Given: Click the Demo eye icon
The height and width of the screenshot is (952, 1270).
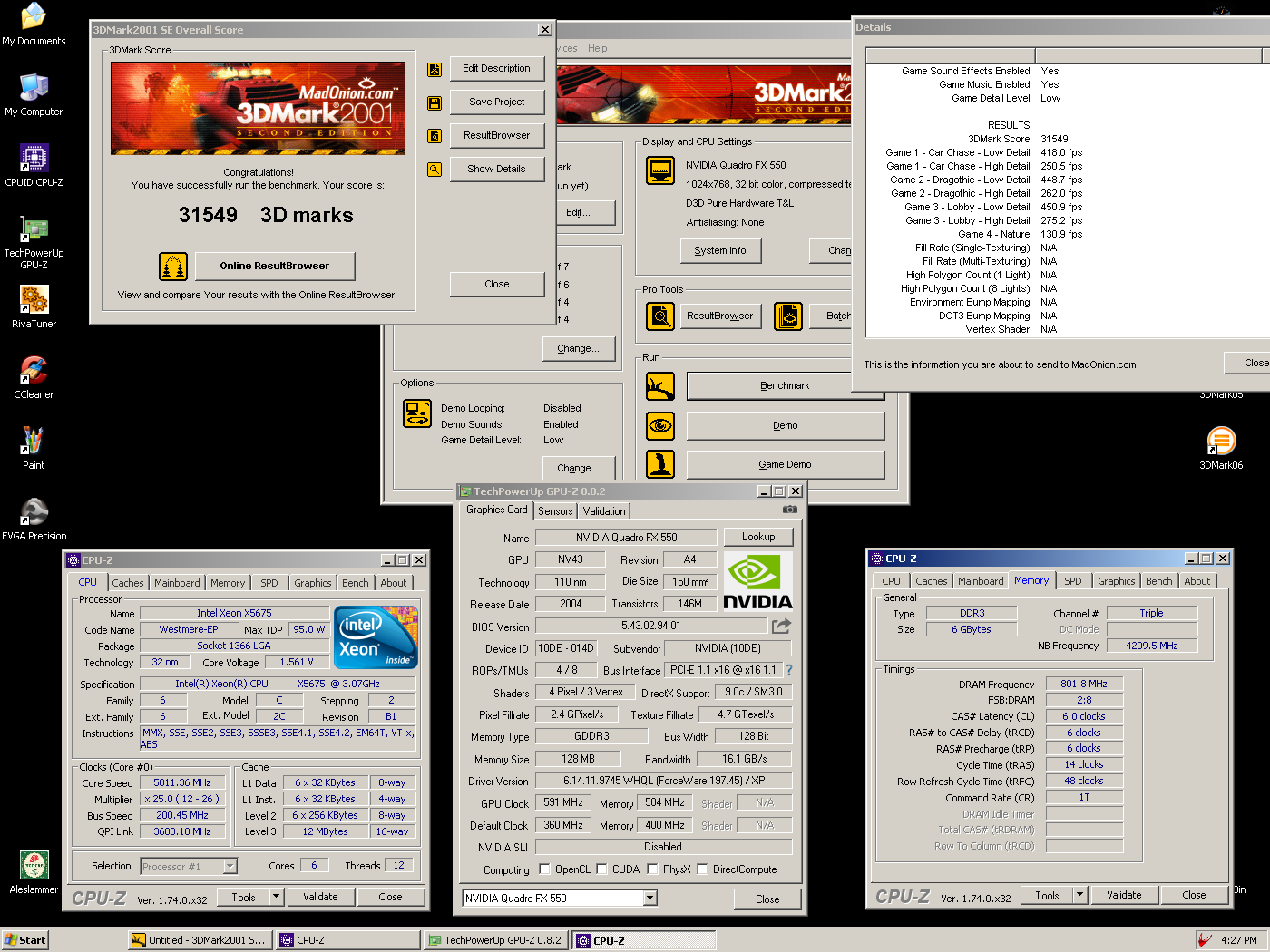Looking at the screenshot, I should pos(660,425).
